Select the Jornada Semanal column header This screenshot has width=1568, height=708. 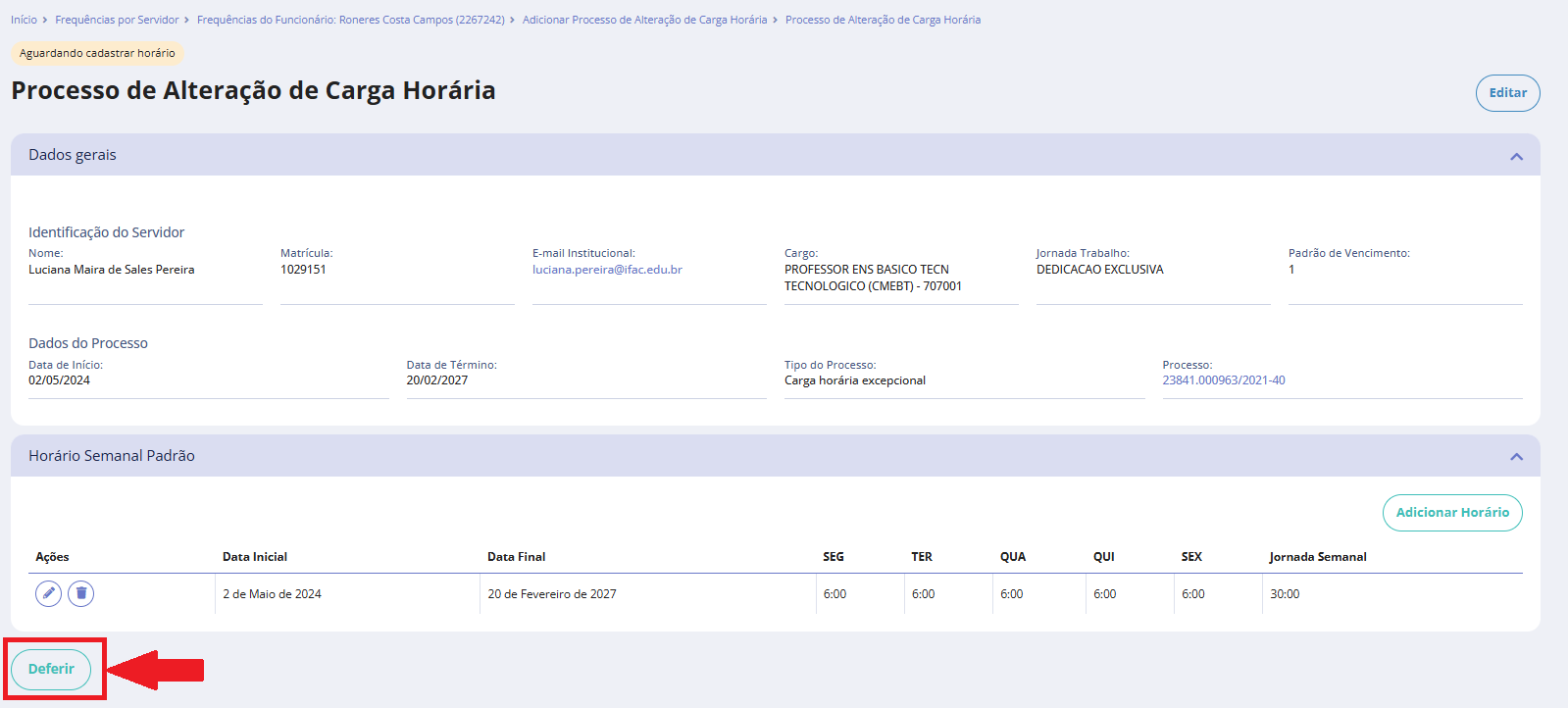pos(1317,557)
